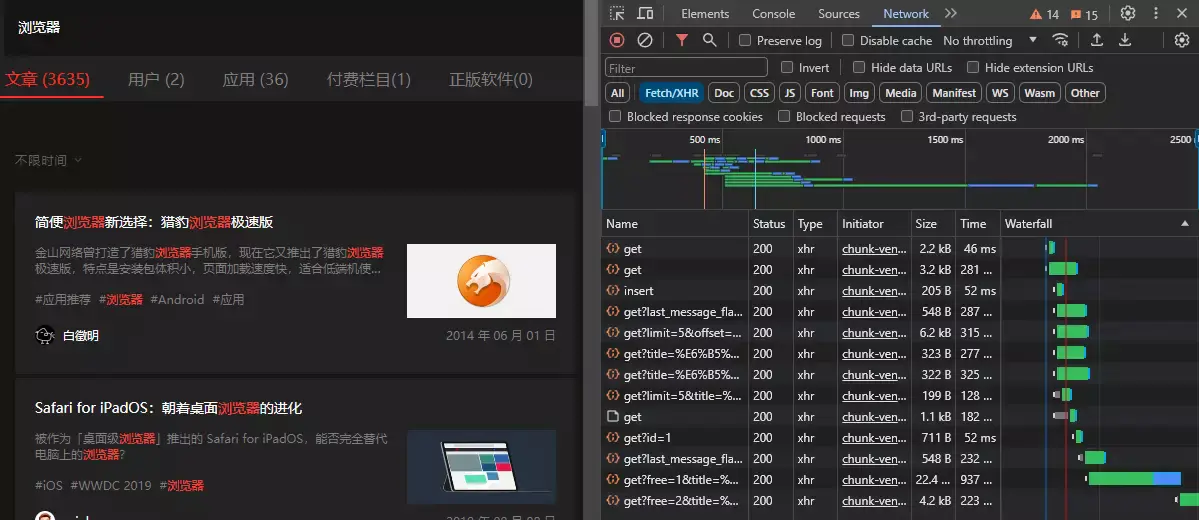This screenshot has width=1199, height=520.
Task: Switch to the Elements tab
Action: tap(705, 14)
